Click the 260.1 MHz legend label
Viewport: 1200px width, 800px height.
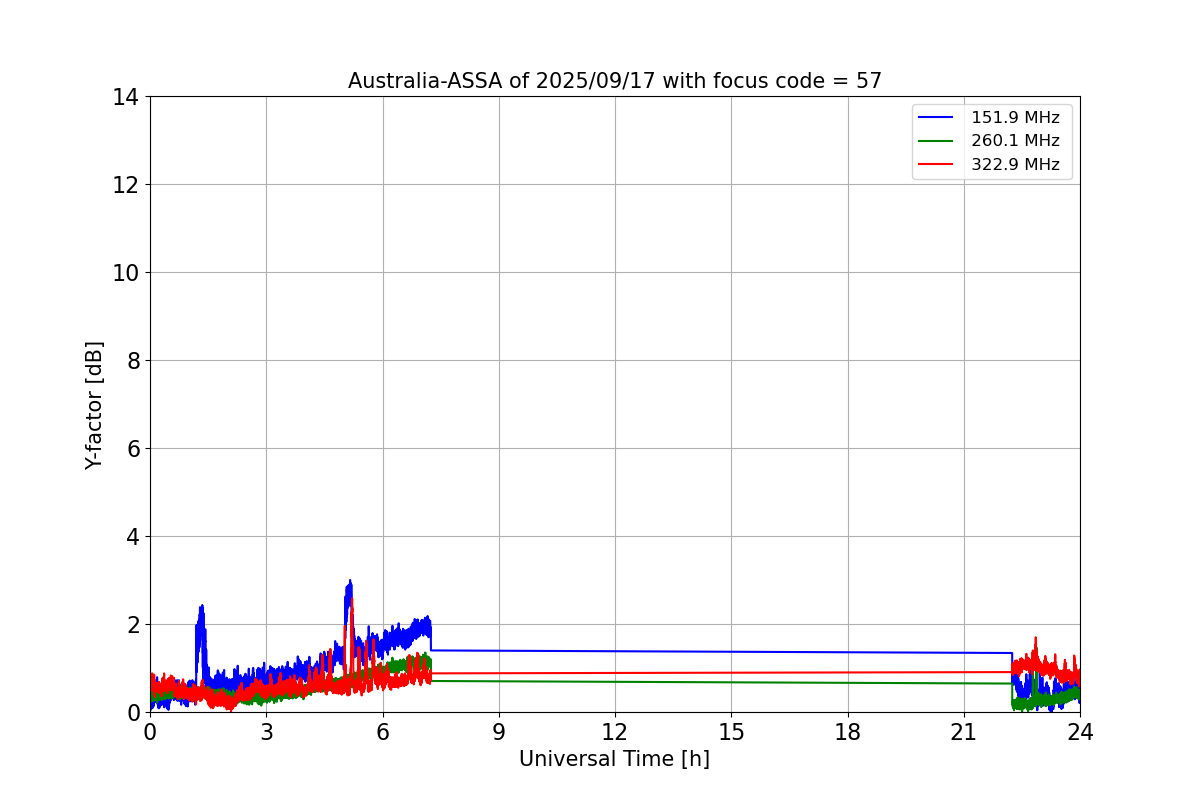point(1015,141)
